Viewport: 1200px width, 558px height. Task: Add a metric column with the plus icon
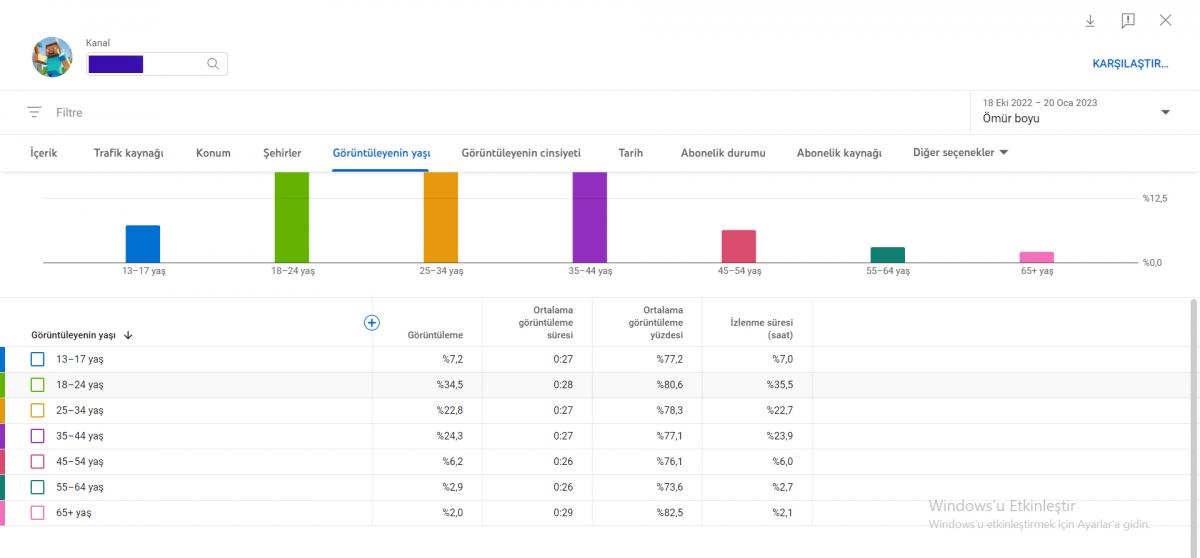tap(372, 322)
